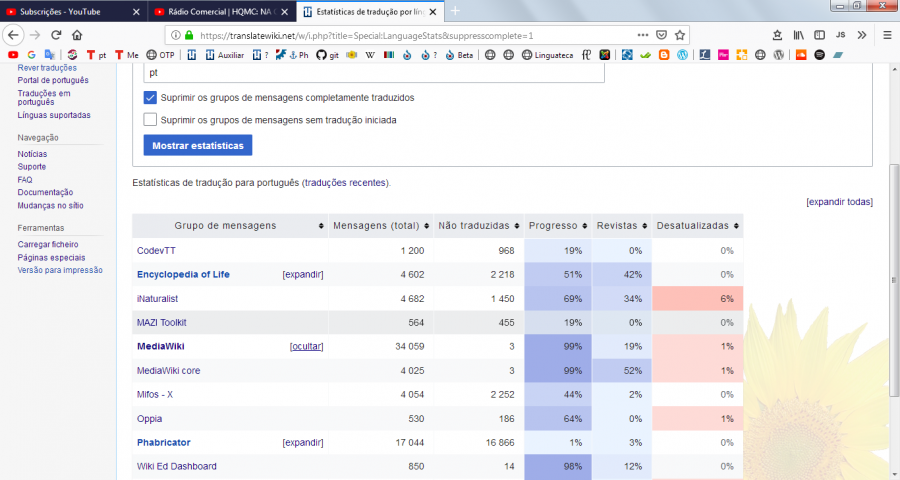Uncheck suppress completely translated groups

pos(150,98)
